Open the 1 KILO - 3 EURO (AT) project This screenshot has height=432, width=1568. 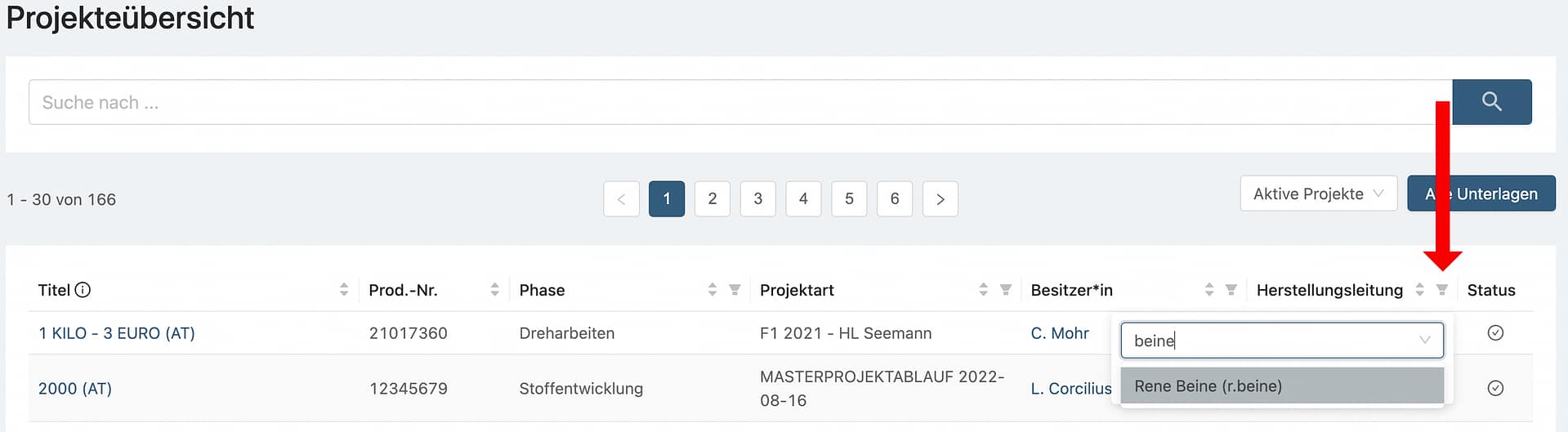coord(116,333)
